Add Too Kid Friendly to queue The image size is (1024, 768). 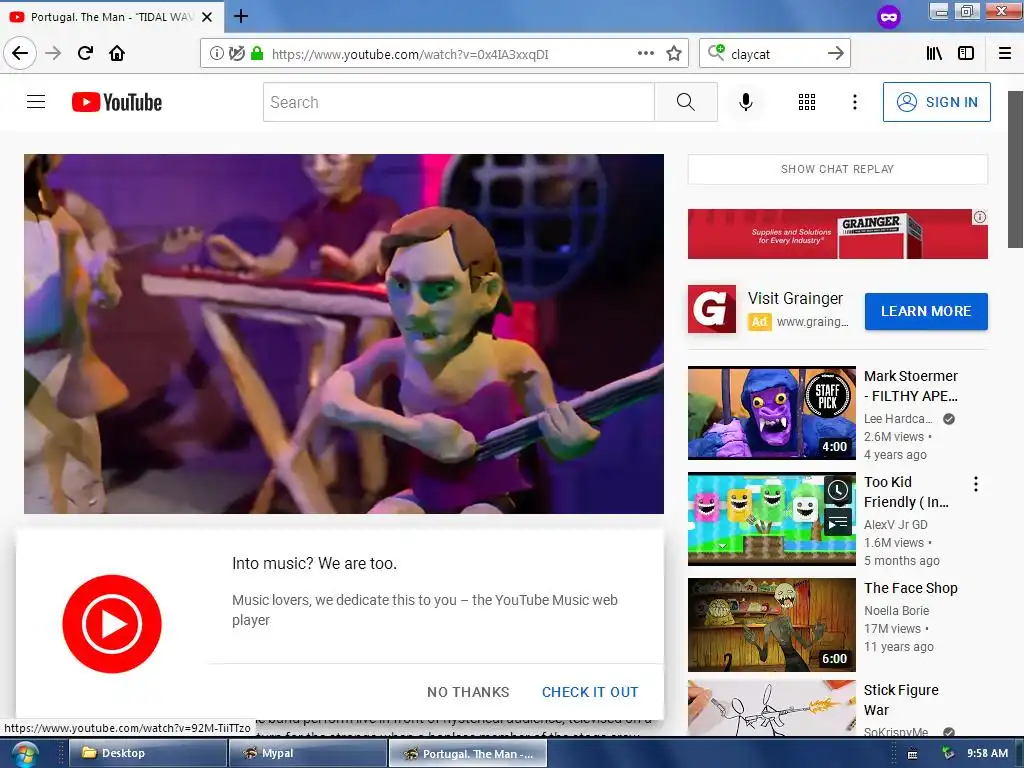pyautogui.click(x=838, y=522)
